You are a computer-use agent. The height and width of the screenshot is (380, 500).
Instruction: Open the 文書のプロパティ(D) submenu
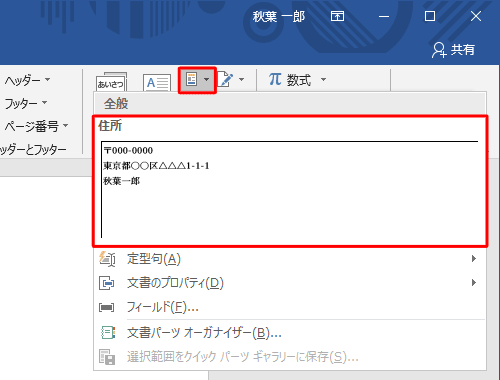pos(290,283)
